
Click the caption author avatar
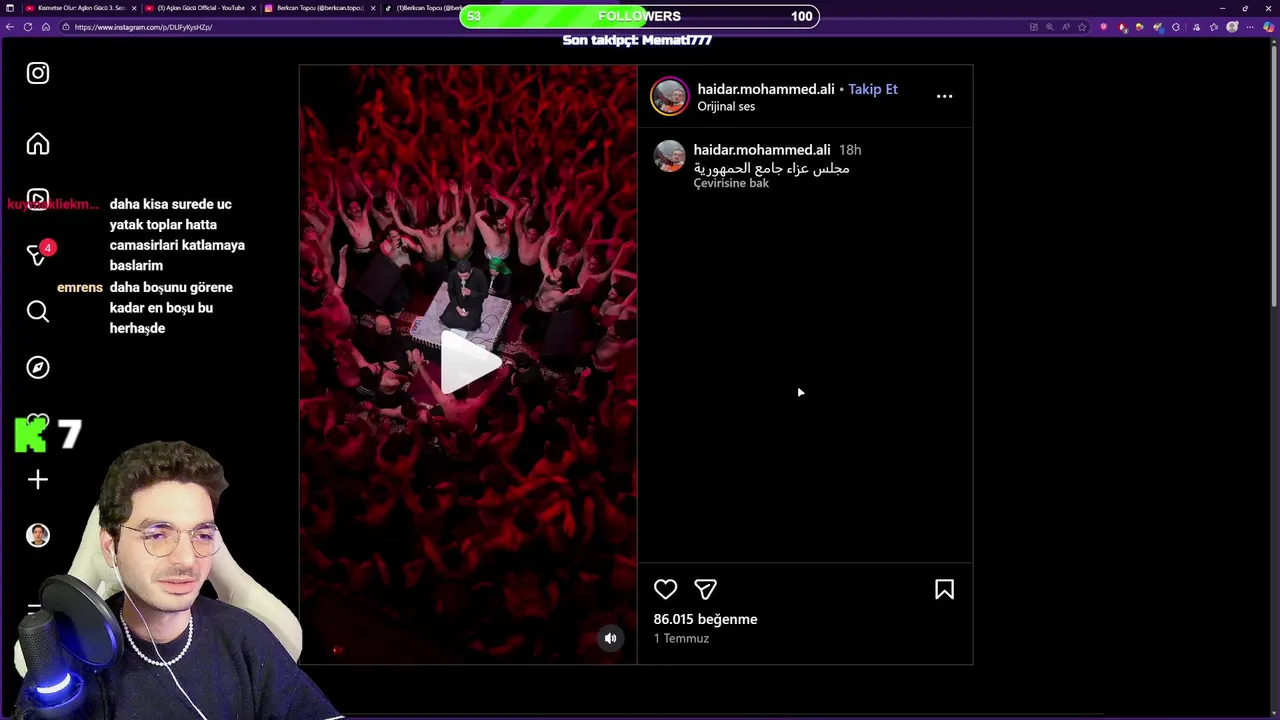tap(669, 156)
